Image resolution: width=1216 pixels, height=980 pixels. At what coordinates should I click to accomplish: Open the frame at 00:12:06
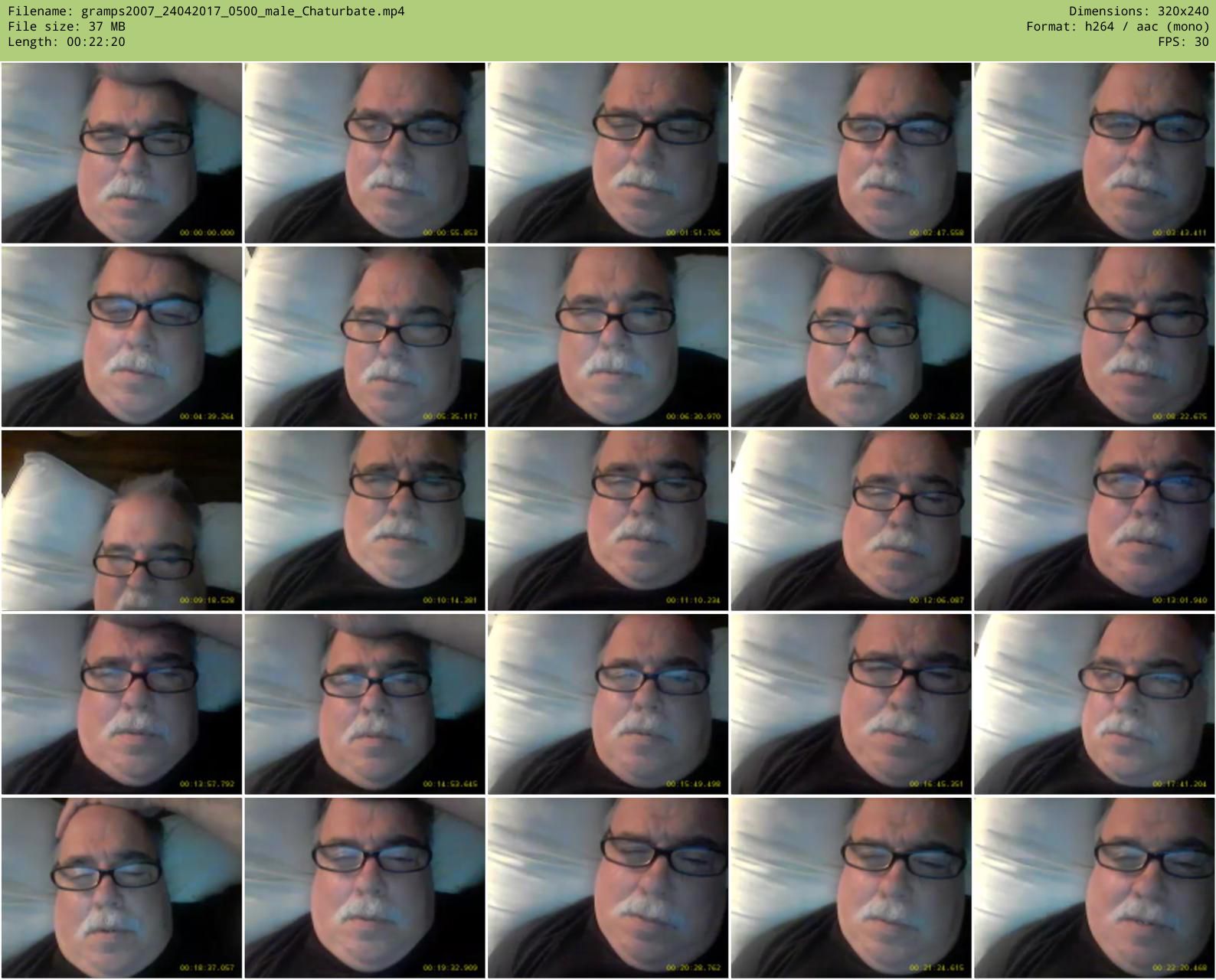pos(851,521)
